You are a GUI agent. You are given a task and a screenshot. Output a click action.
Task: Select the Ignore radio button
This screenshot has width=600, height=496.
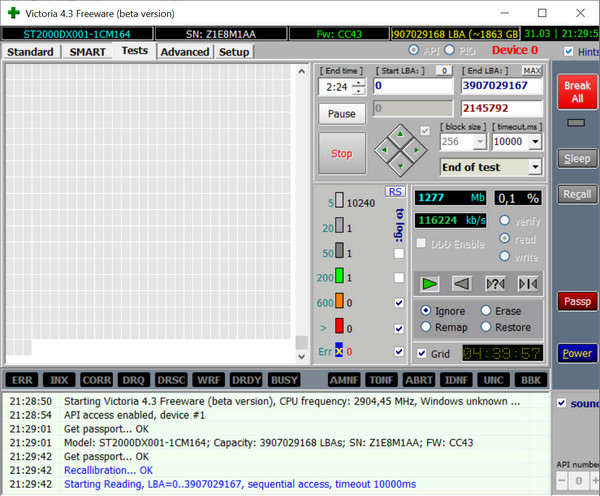click(426, 310)
